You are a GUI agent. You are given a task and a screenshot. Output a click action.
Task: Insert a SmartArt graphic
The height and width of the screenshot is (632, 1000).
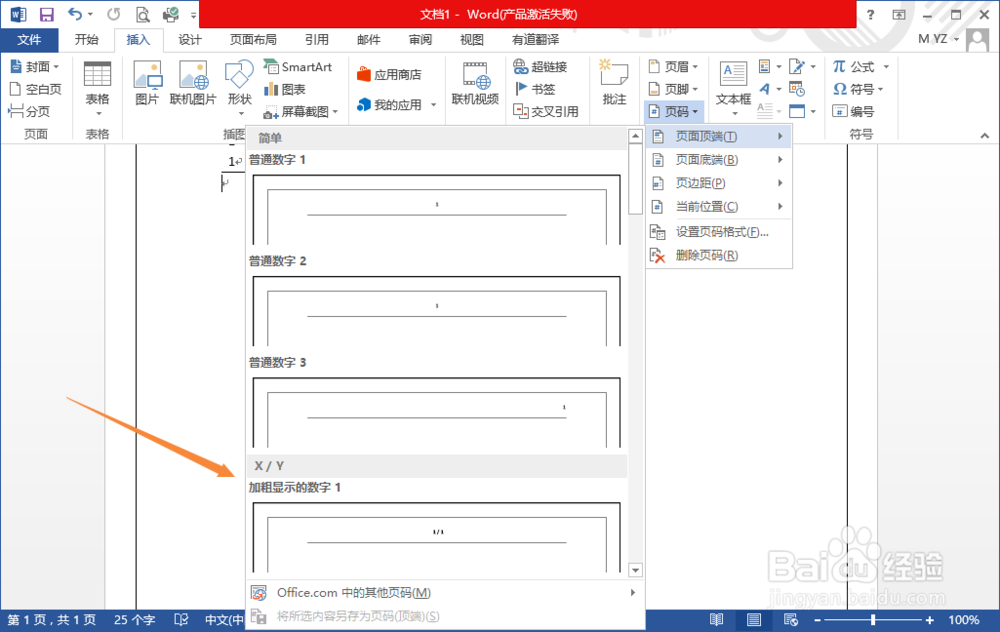[298, 66]
